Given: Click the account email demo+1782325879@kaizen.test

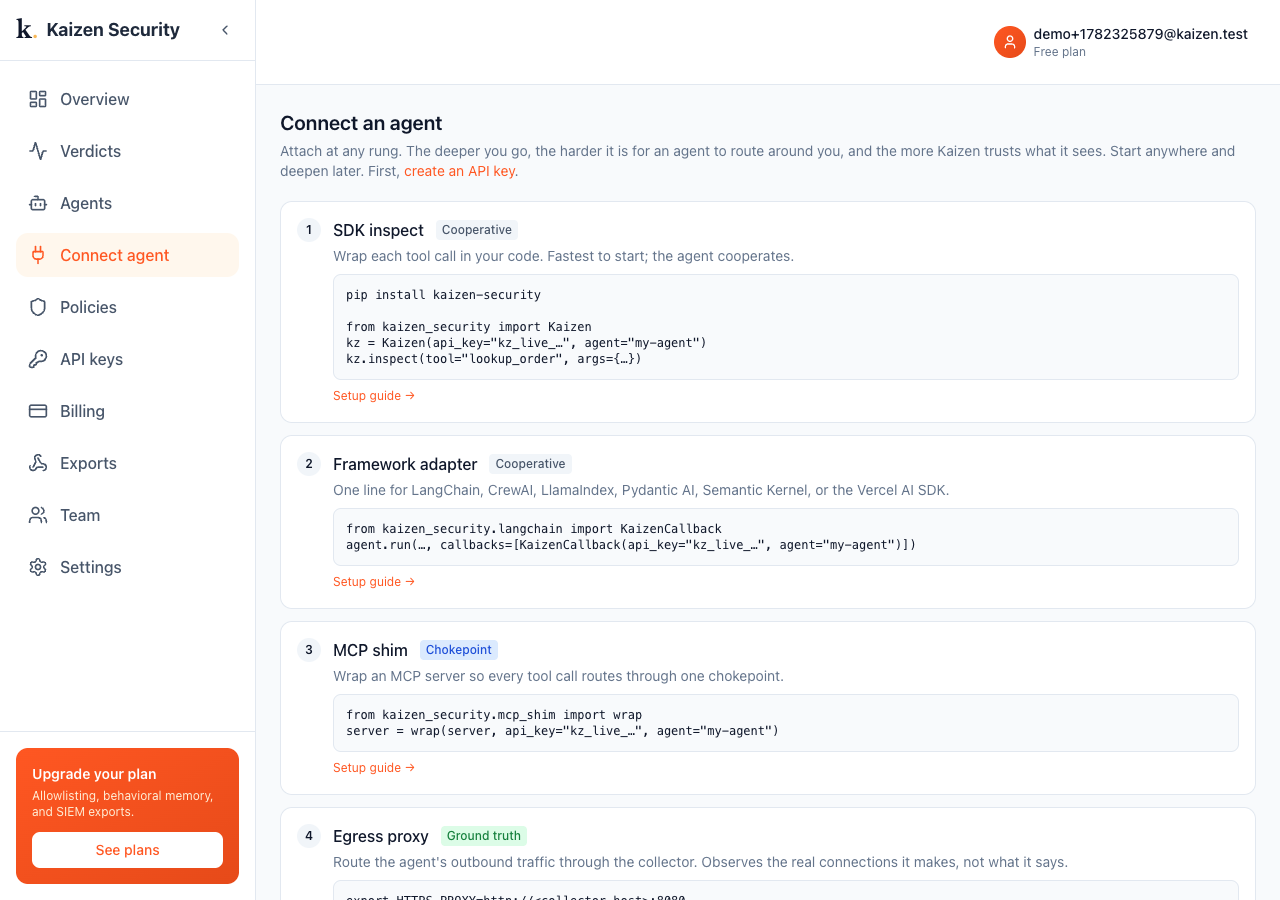Looking at the screenshot, I should pos(1140,34).
